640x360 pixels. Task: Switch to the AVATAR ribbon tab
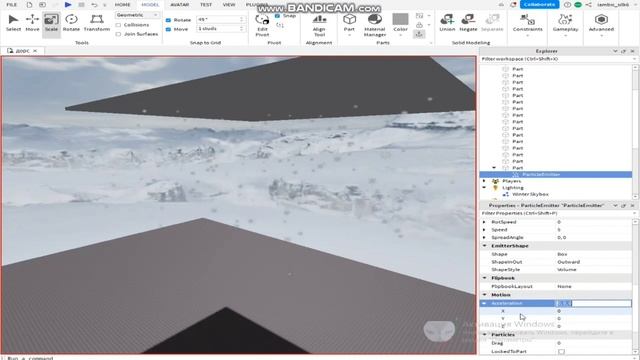tap(179, 4)
